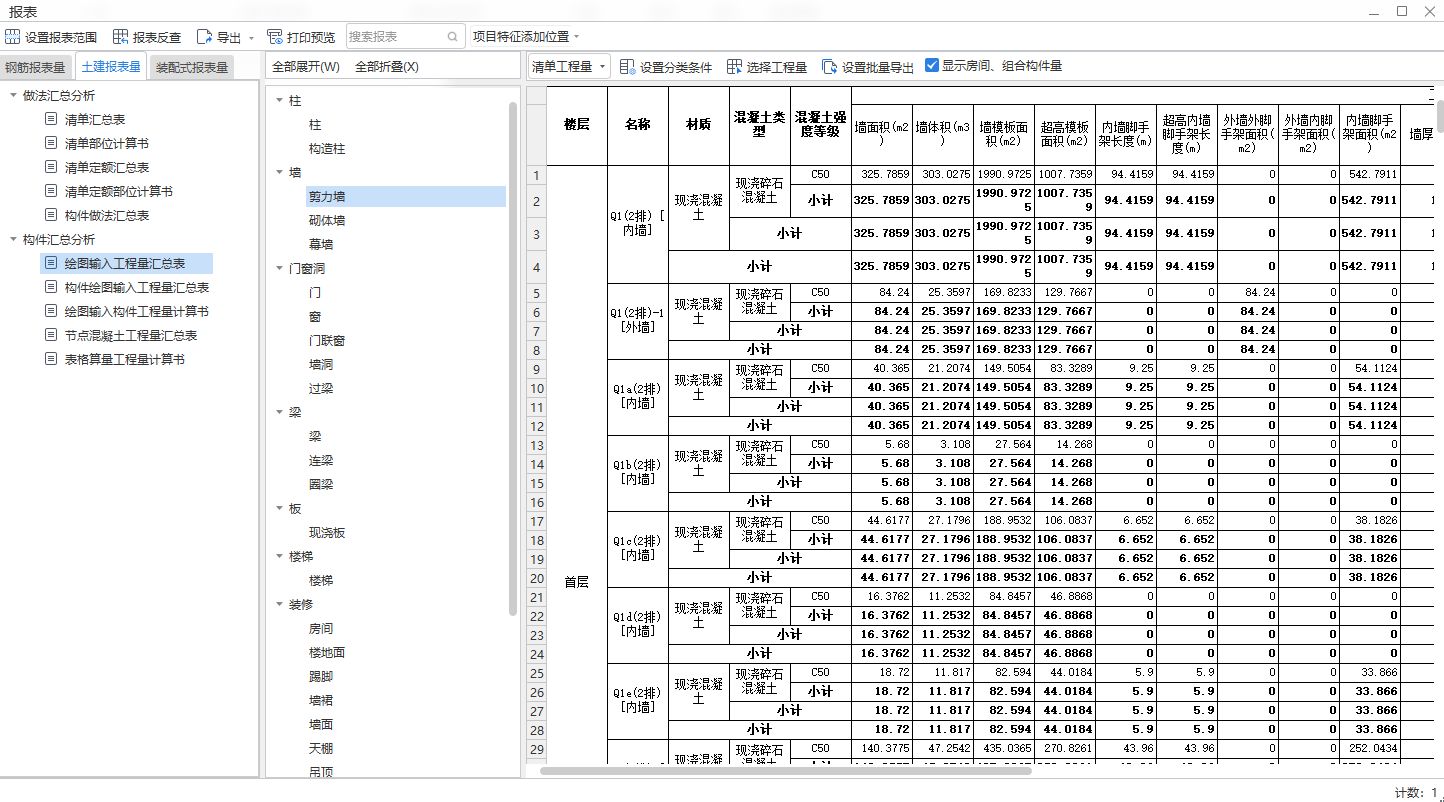This screenshot has height=802, width=1444.
Task: Select 楼地面 in component list
Action: click(x=327, y=652)
